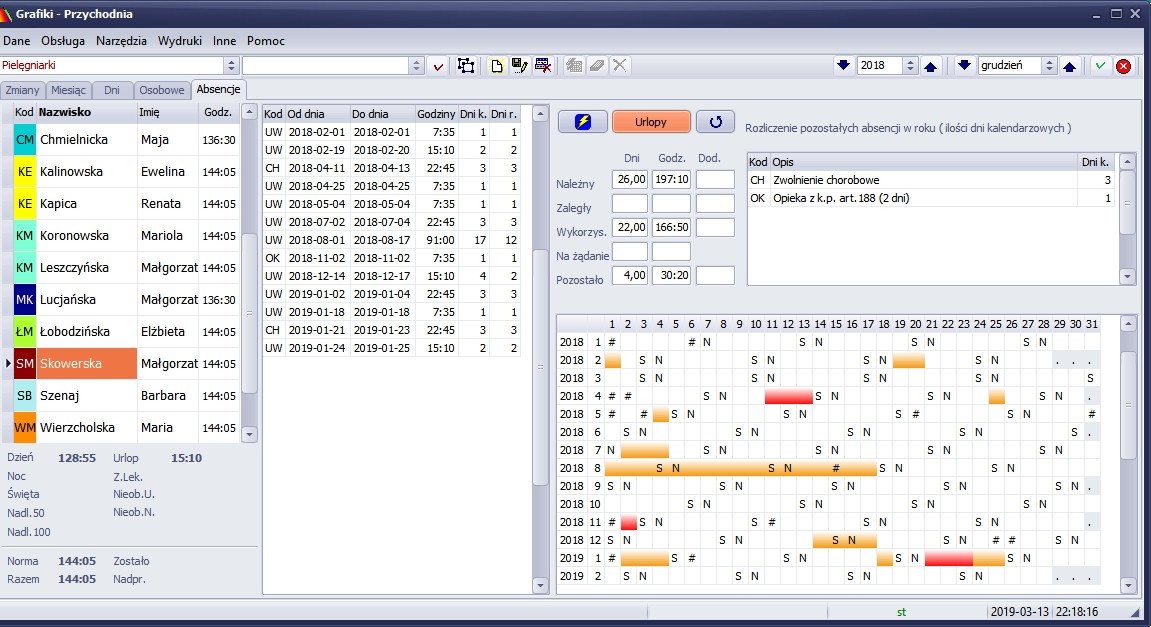Select absence row starting 2019-01-24
This screenshot has height=627, width=1151.
[392, 348]
